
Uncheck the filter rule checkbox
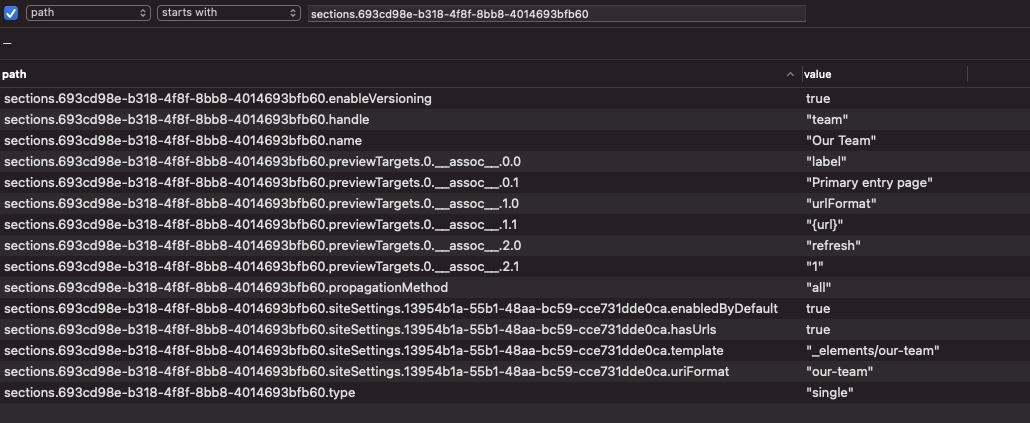(11, 13)
